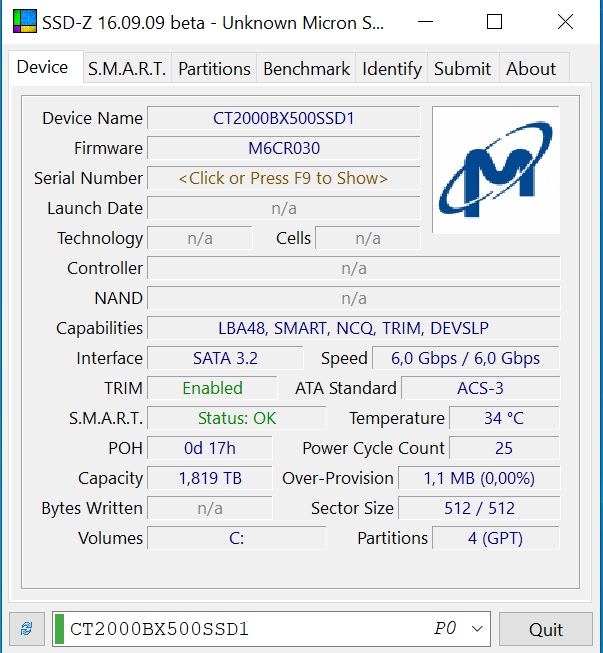The width and height of the screenshot is (603, 653).
Task: Click the Micron logo image
Action: tap(496, 170)
